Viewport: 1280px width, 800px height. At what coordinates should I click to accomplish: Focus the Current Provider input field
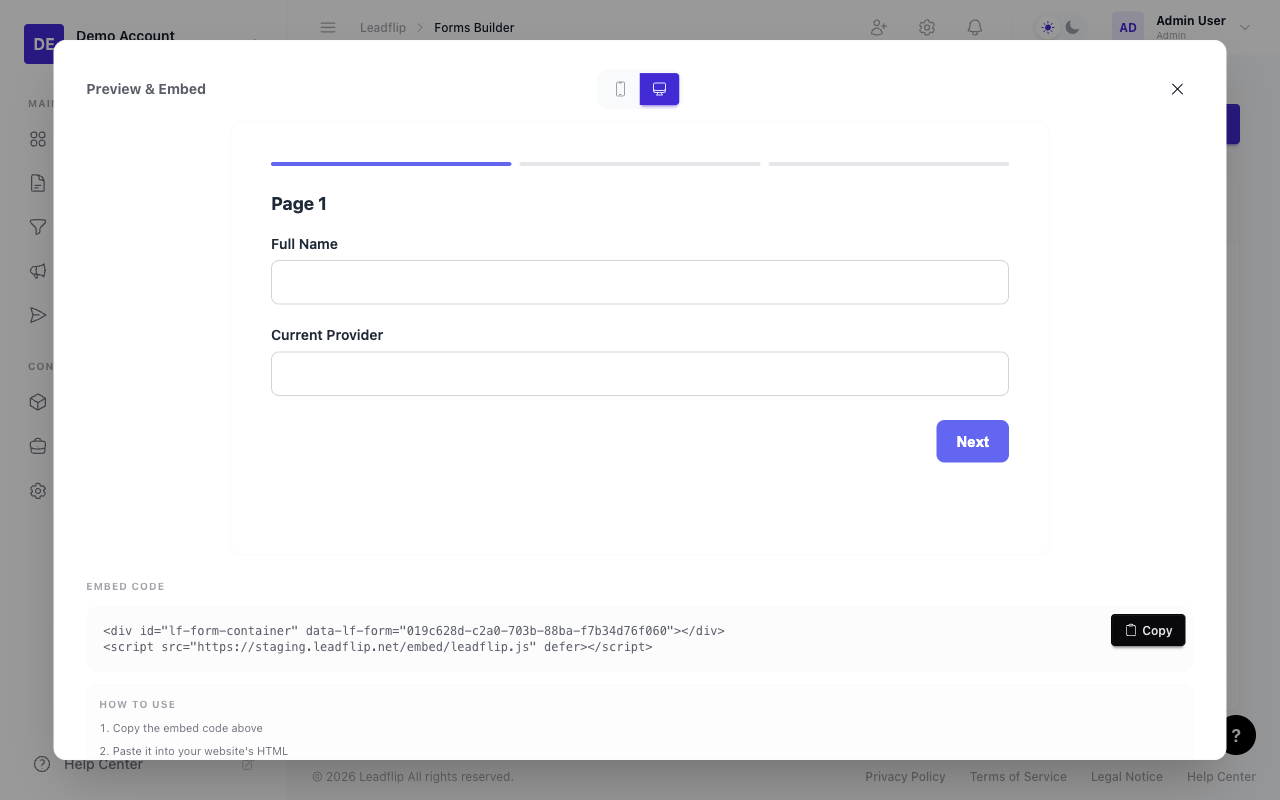(x=640, y=373)
